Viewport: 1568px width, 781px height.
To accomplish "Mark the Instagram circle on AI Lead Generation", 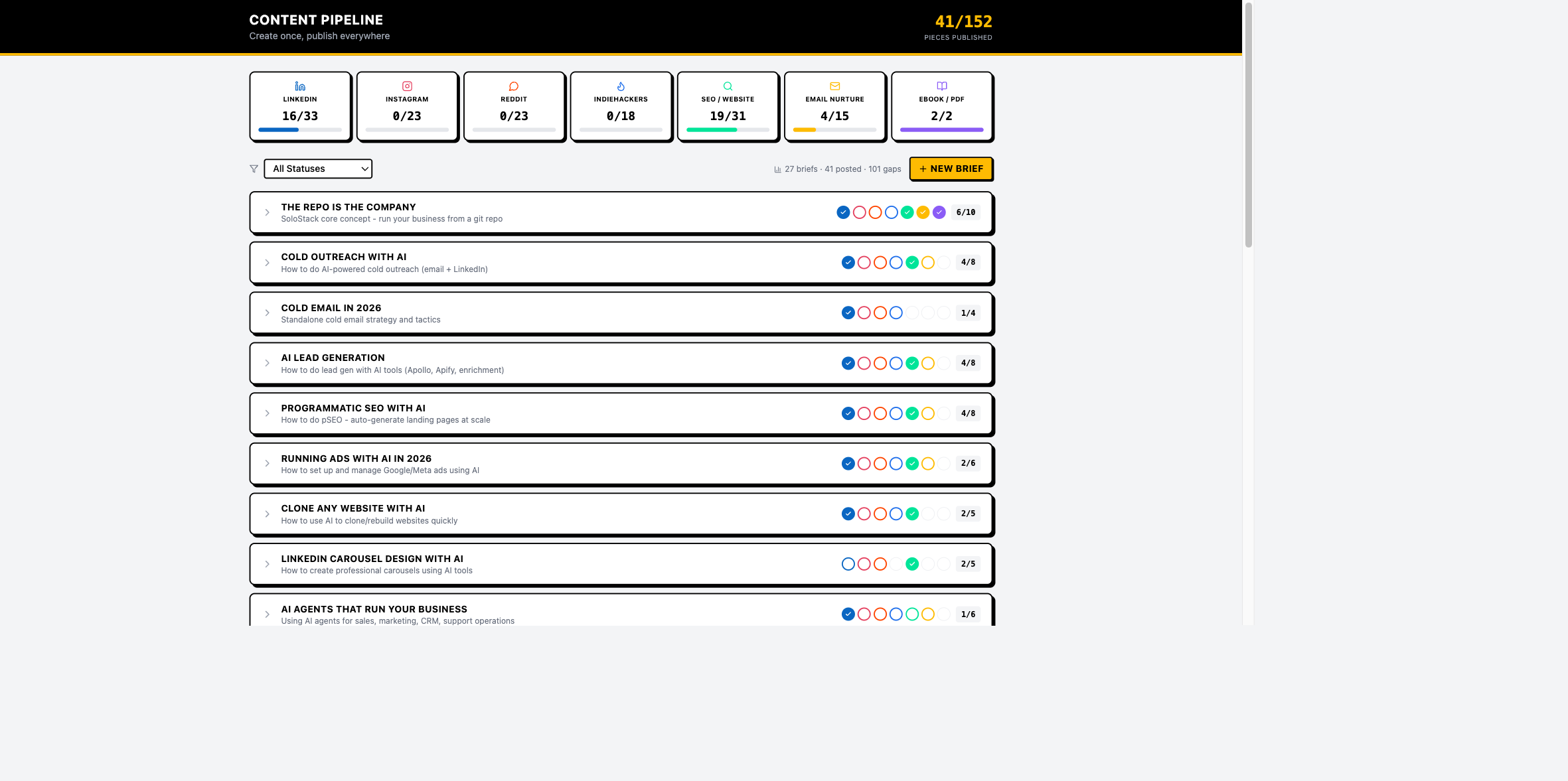I will click(x=864, y=363).
